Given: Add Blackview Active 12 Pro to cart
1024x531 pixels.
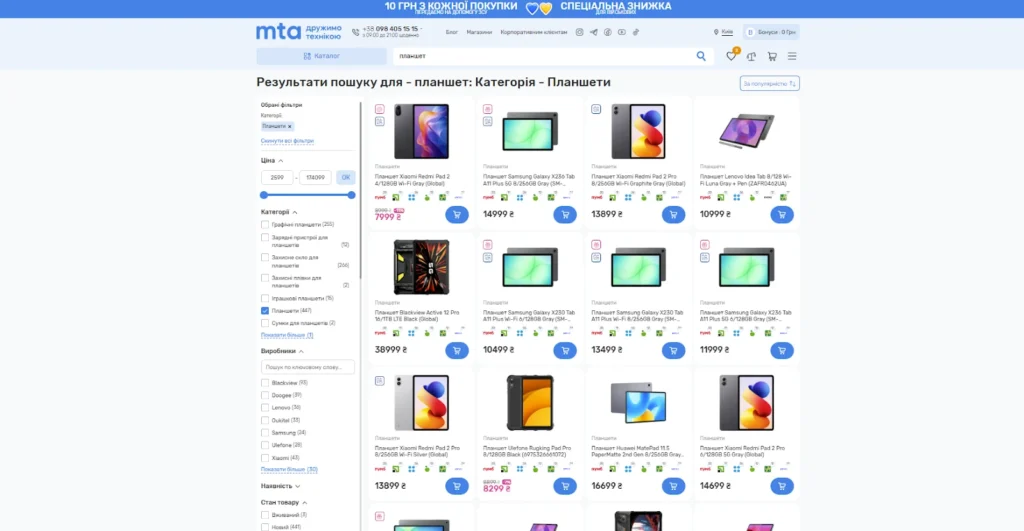Looking at the screenshot, I should (456, 350).
